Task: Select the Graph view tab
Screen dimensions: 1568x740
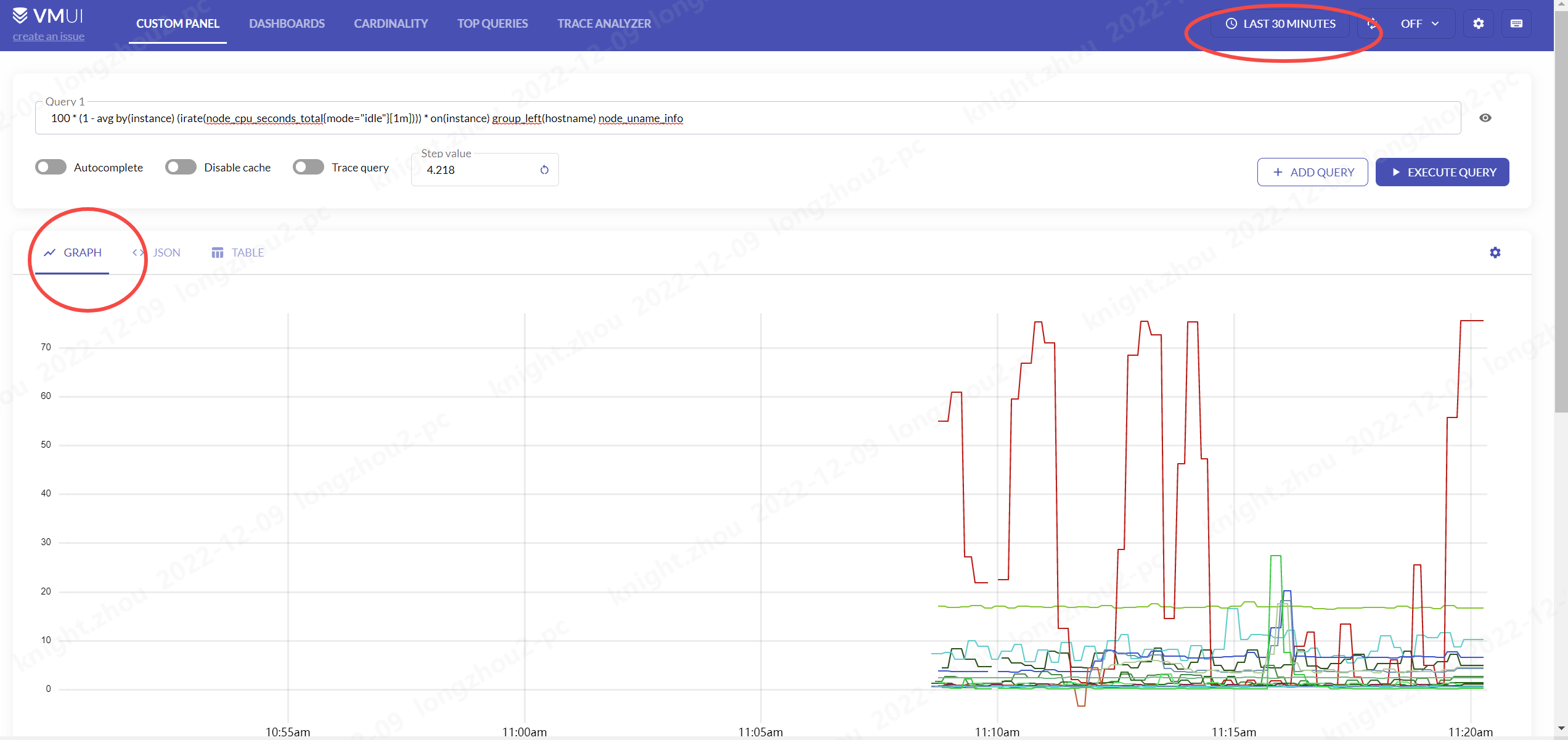Action: point(72,252)
